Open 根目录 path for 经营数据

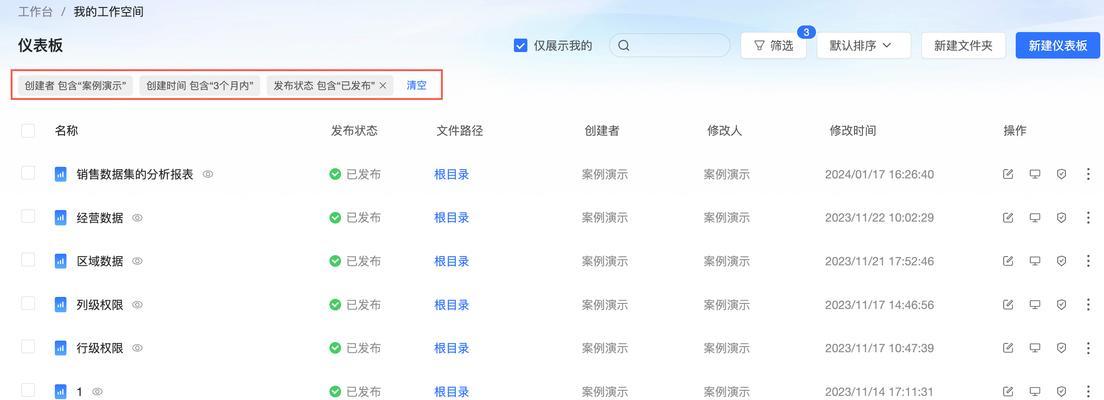tap(451, 218)
